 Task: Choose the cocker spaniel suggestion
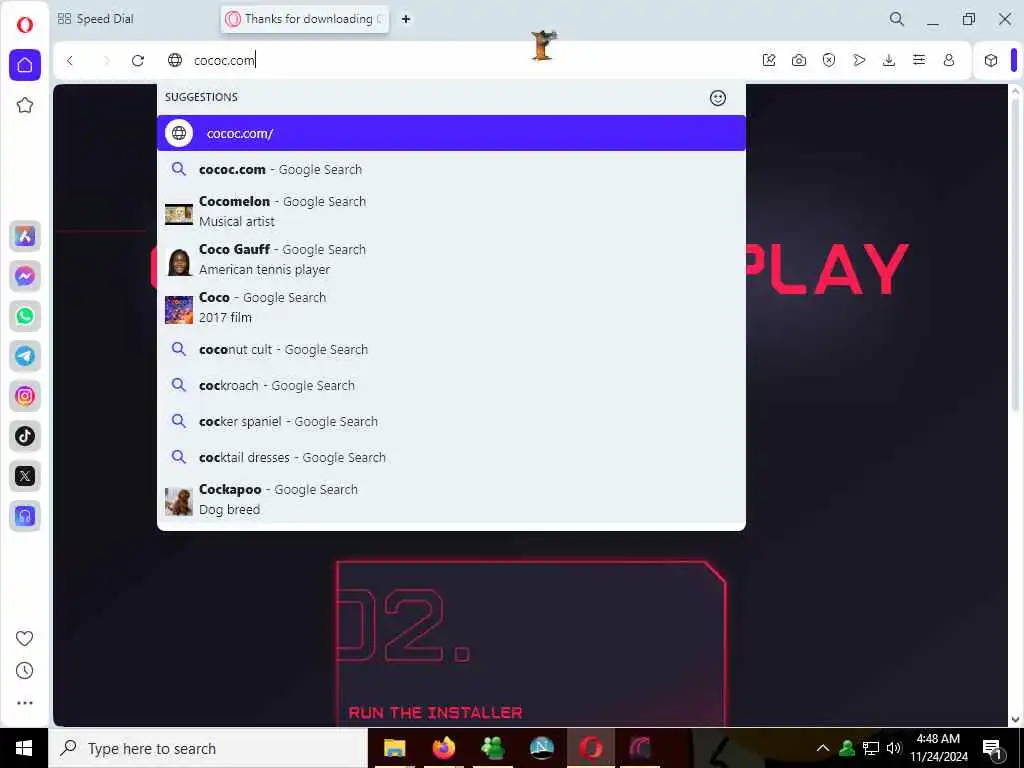click(451, 421)
